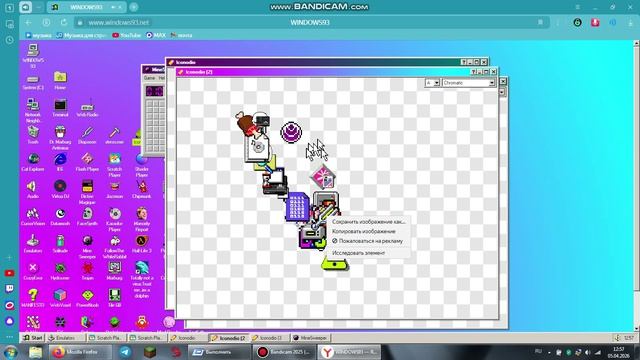Click the Windows Start orb

tap(10, 352)
